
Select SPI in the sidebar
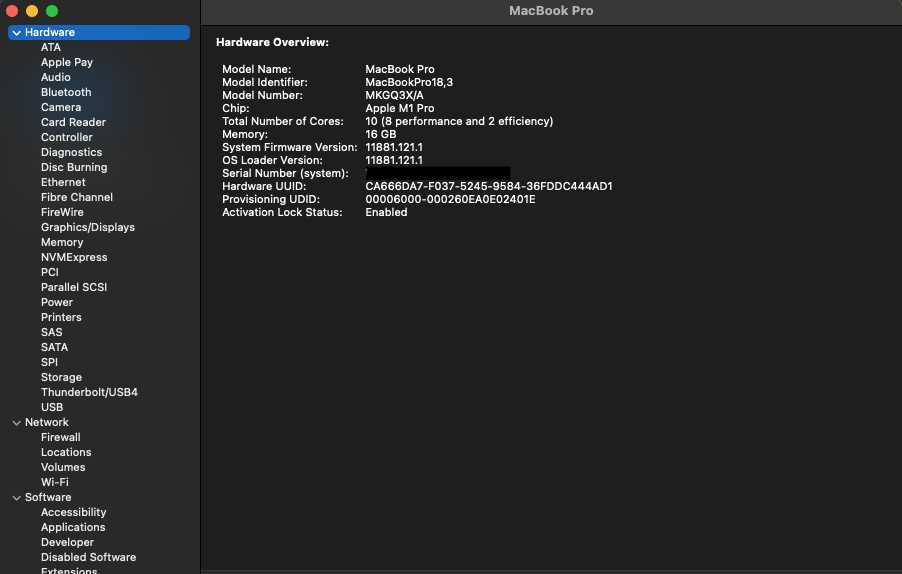pyautogui.click(x=49, y=362)
